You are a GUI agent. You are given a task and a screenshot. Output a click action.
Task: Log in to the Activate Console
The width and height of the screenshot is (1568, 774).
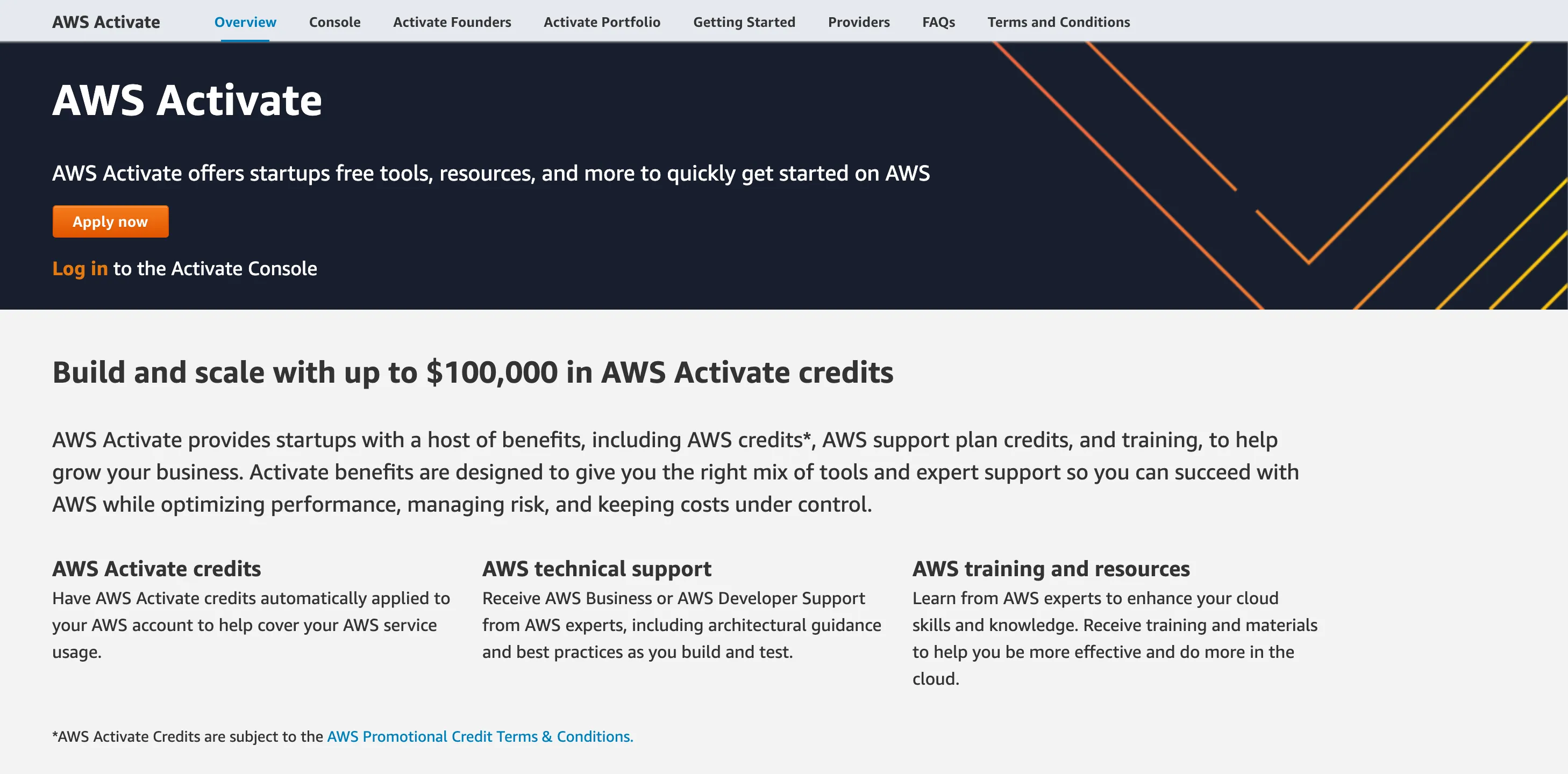coord(80,268)
